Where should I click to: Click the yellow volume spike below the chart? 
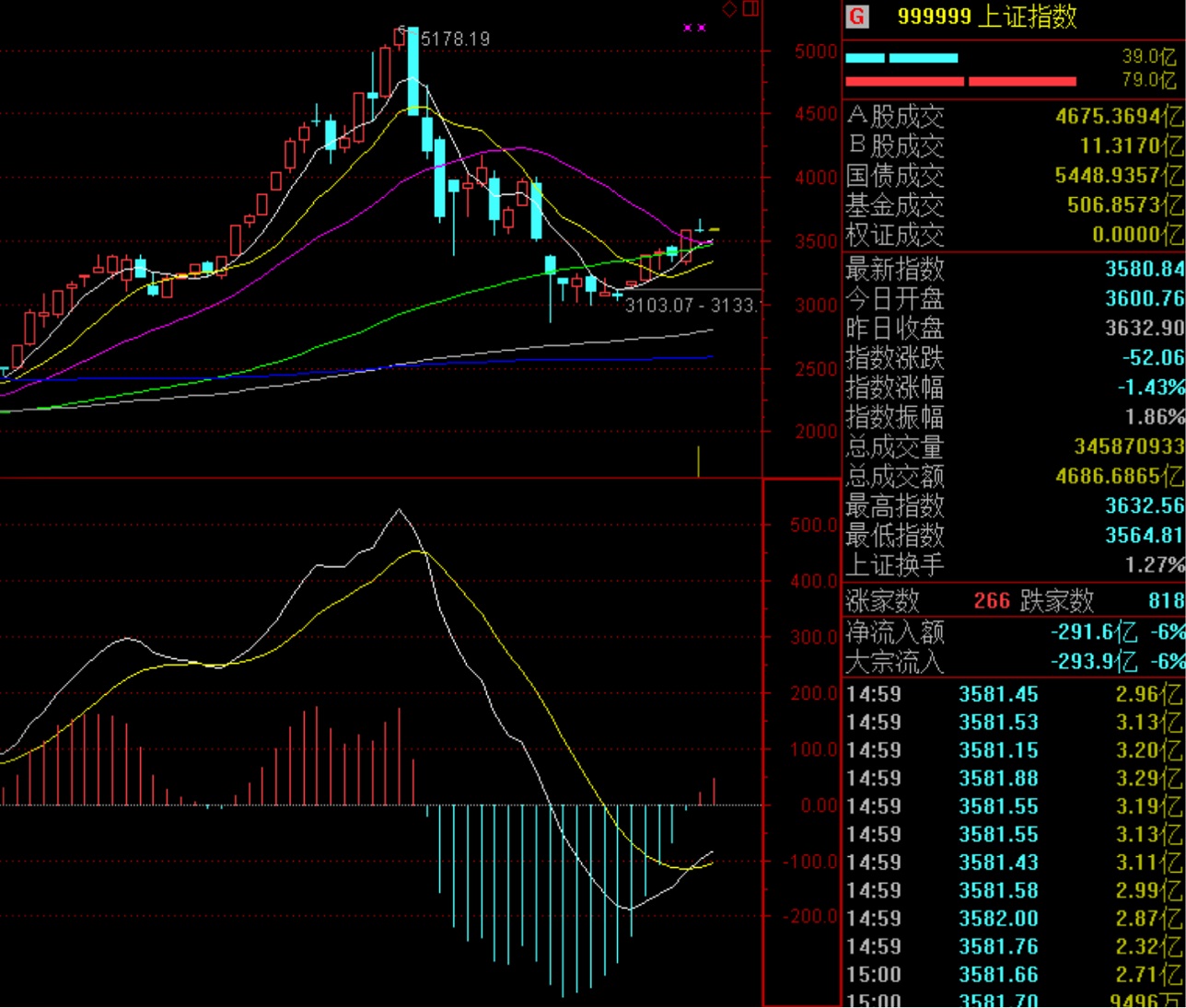[698, 461]
